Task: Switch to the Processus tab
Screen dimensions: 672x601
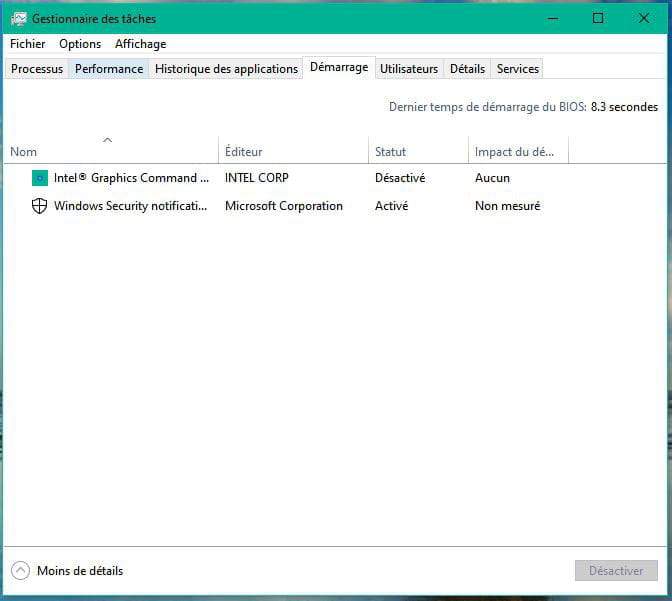Action: 37,69
